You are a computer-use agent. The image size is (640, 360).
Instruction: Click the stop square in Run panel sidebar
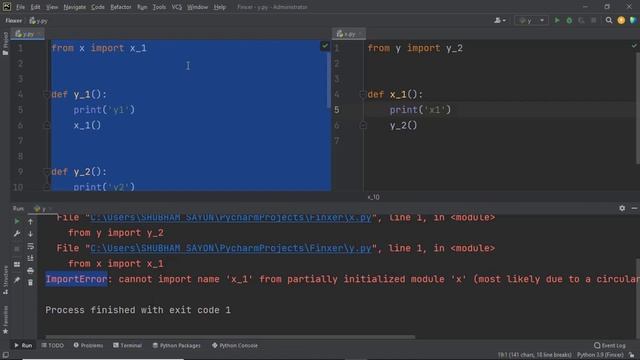click(x=17, y=249)
